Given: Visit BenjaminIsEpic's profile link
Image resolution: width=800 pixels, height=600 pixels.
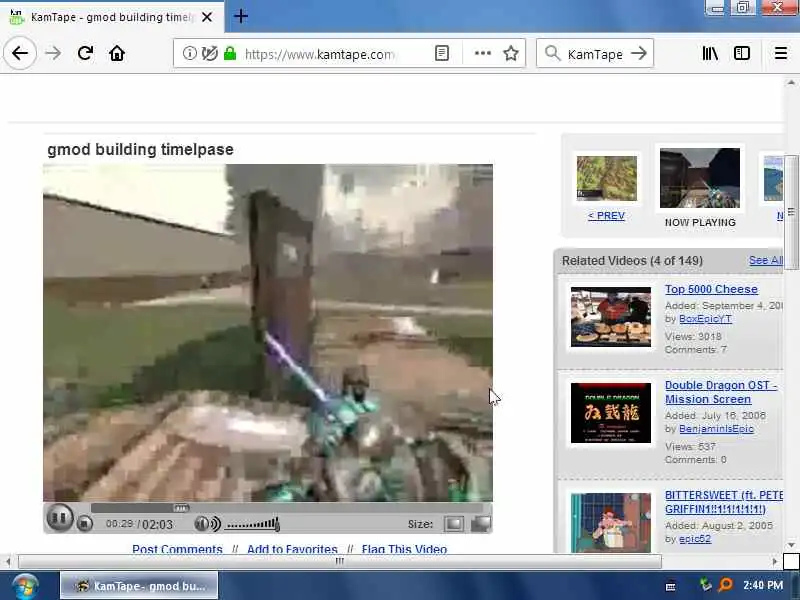Looking at the screenshot, I should coord(716,429).
